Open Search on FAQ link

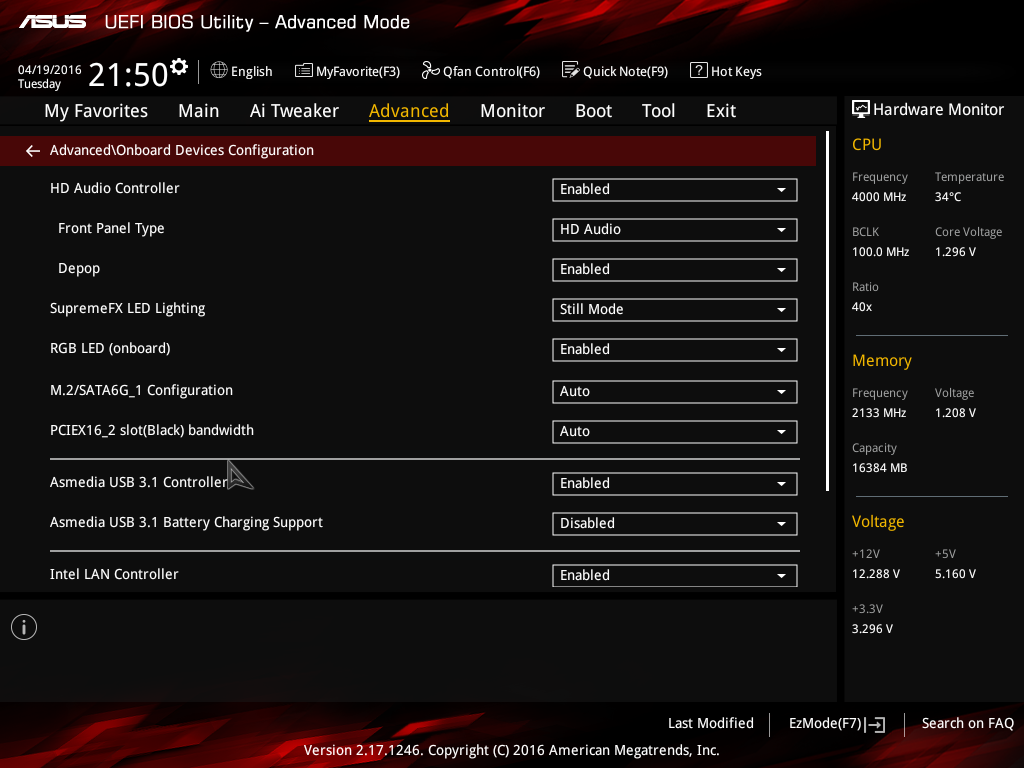coord(967,724)
